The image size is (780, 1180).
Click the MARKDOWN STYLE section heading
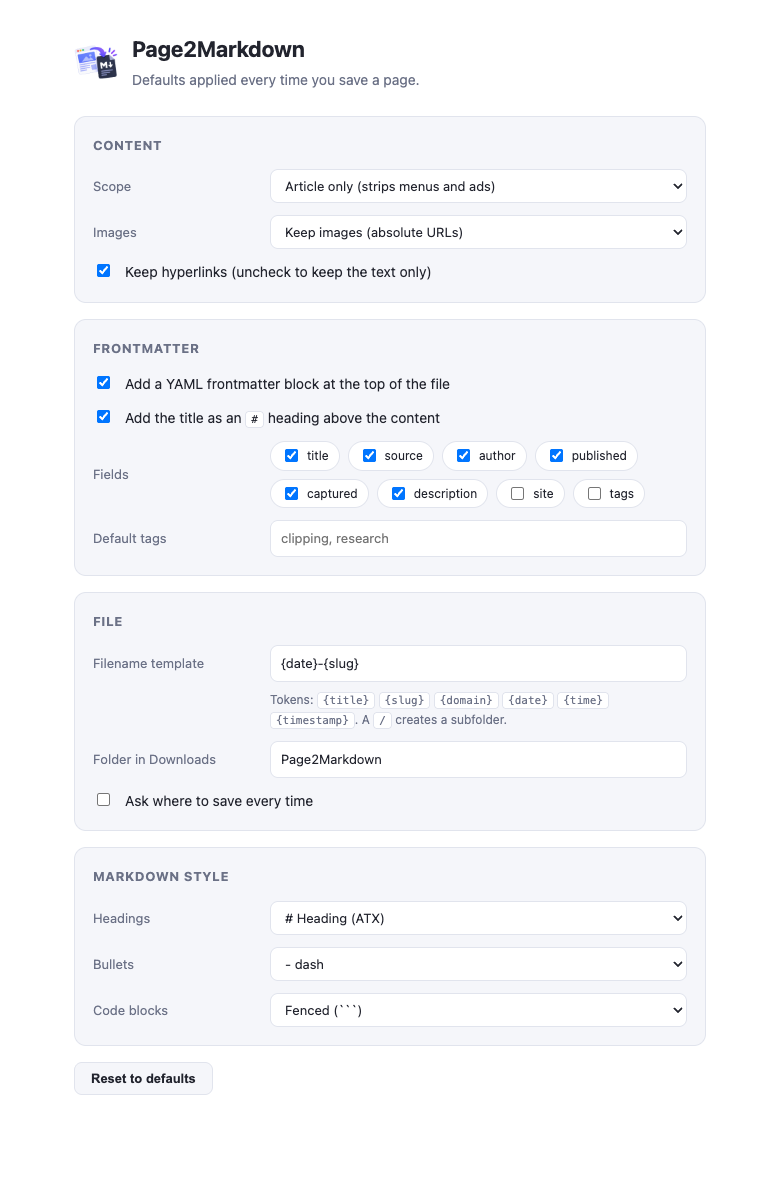coord(160,877)
